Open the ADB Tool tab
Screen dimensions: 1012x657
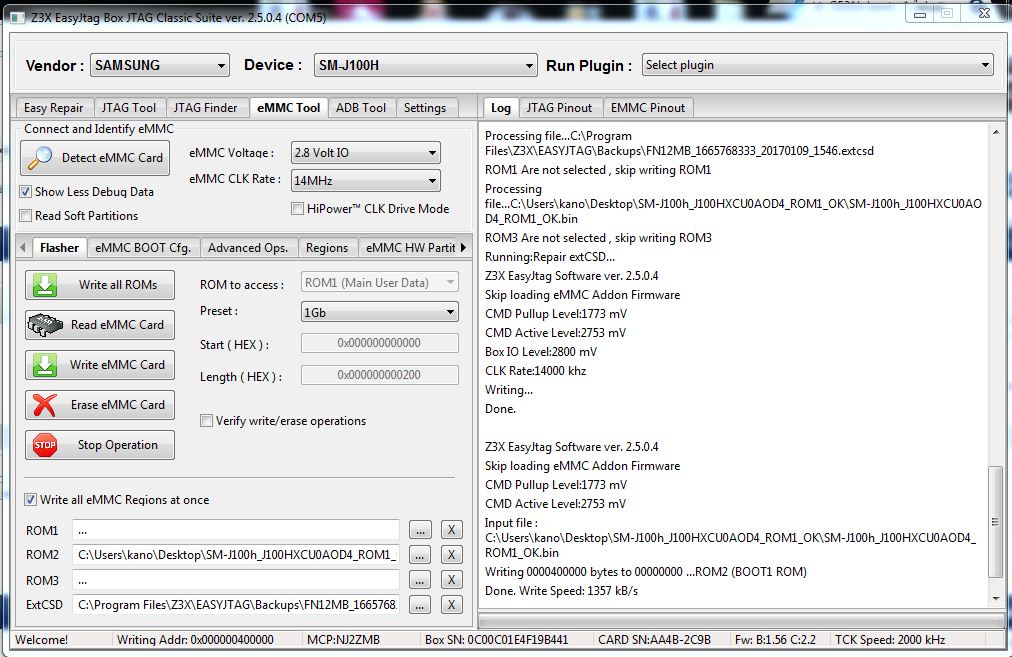pyautogui.click(x=361, y=108)
